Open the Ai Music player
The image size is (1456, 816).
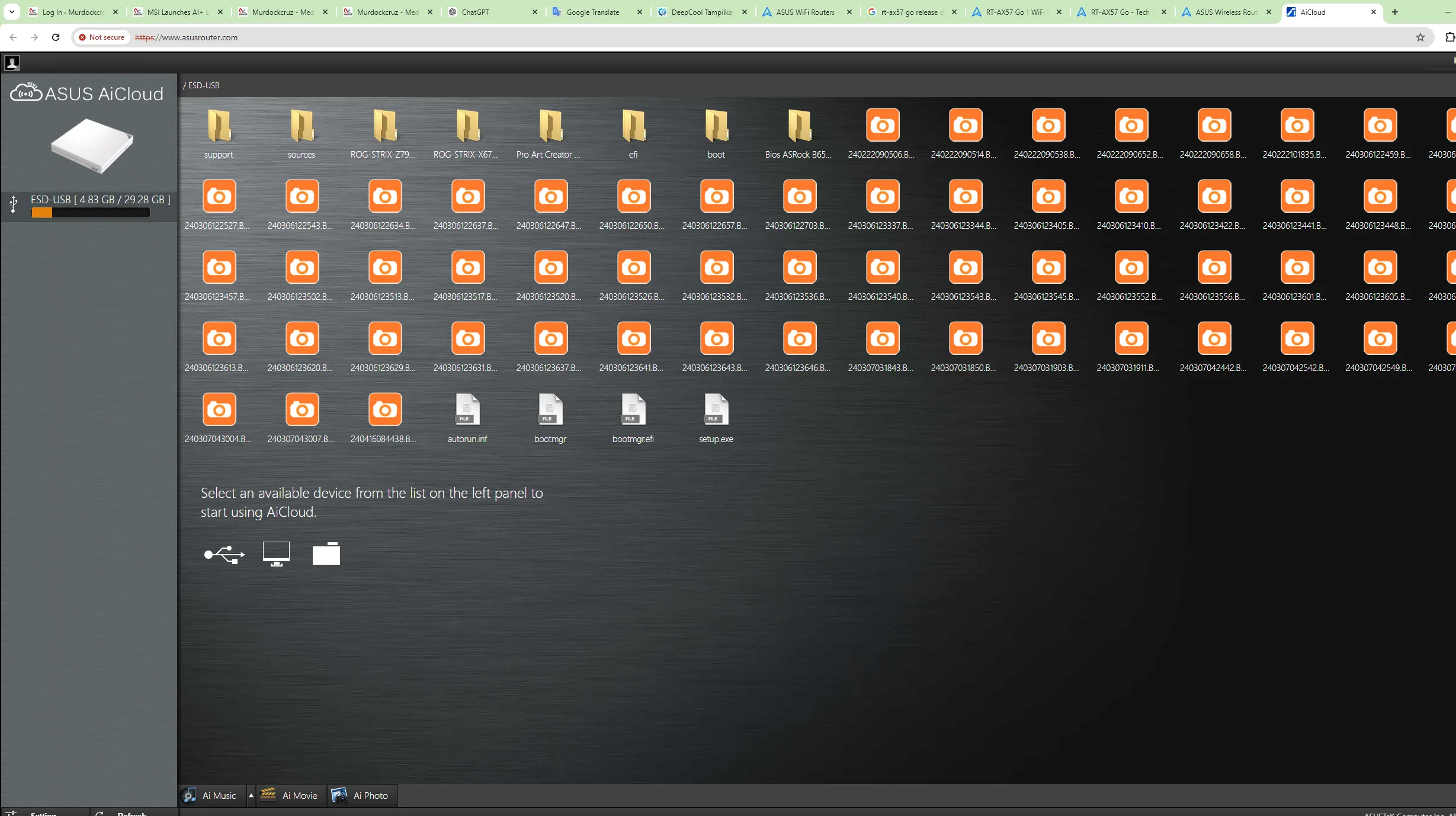coord(211,795)
